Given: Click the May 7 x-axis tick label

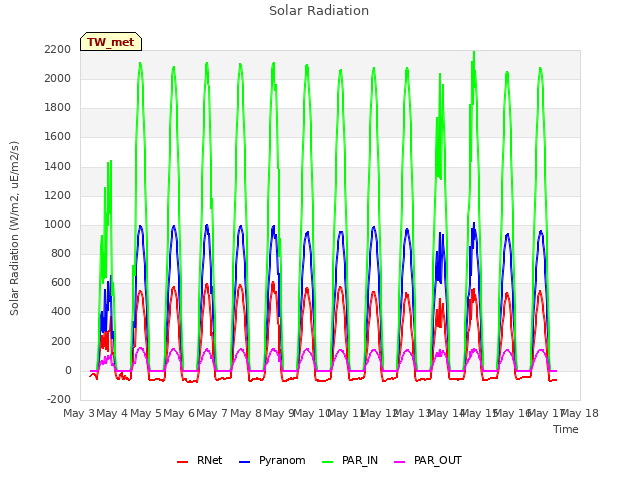Looking at the screenshot, I should click(x=212, y=413).
